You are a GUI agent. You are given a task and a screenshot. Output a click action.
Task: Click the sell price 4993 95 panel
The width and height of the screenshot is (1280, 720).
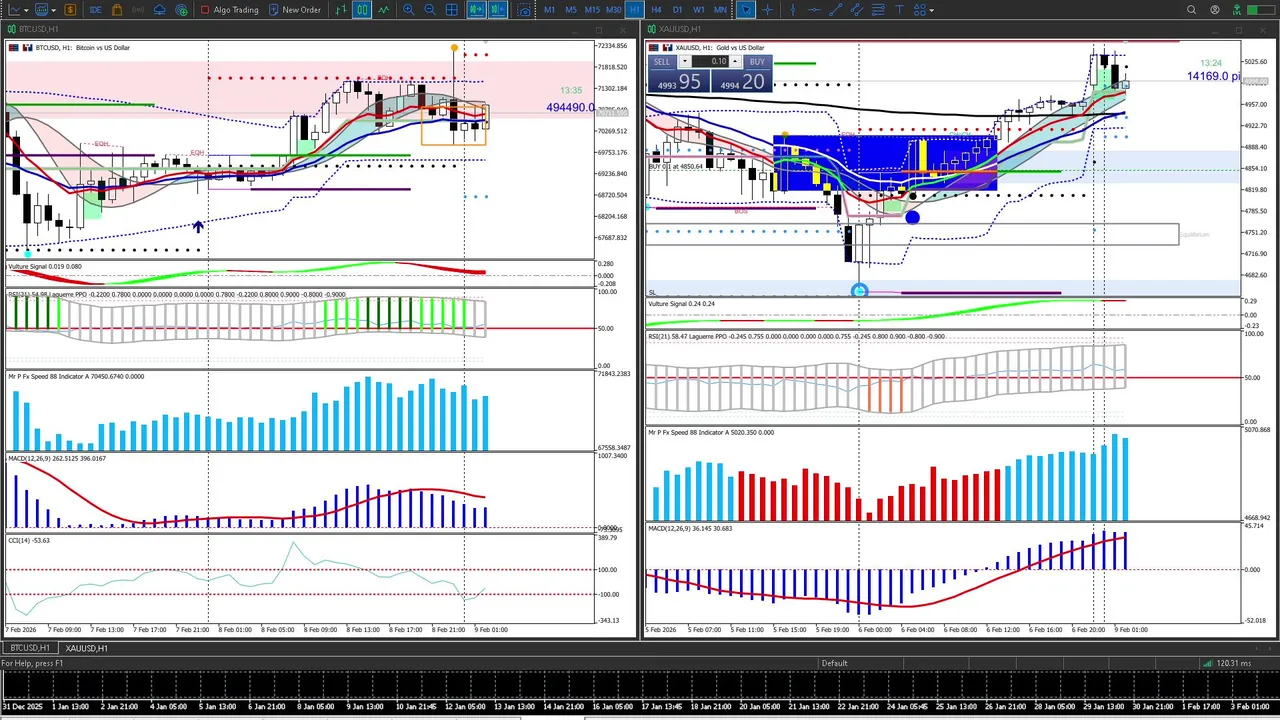pyautogui.click(x=678, y=82)
